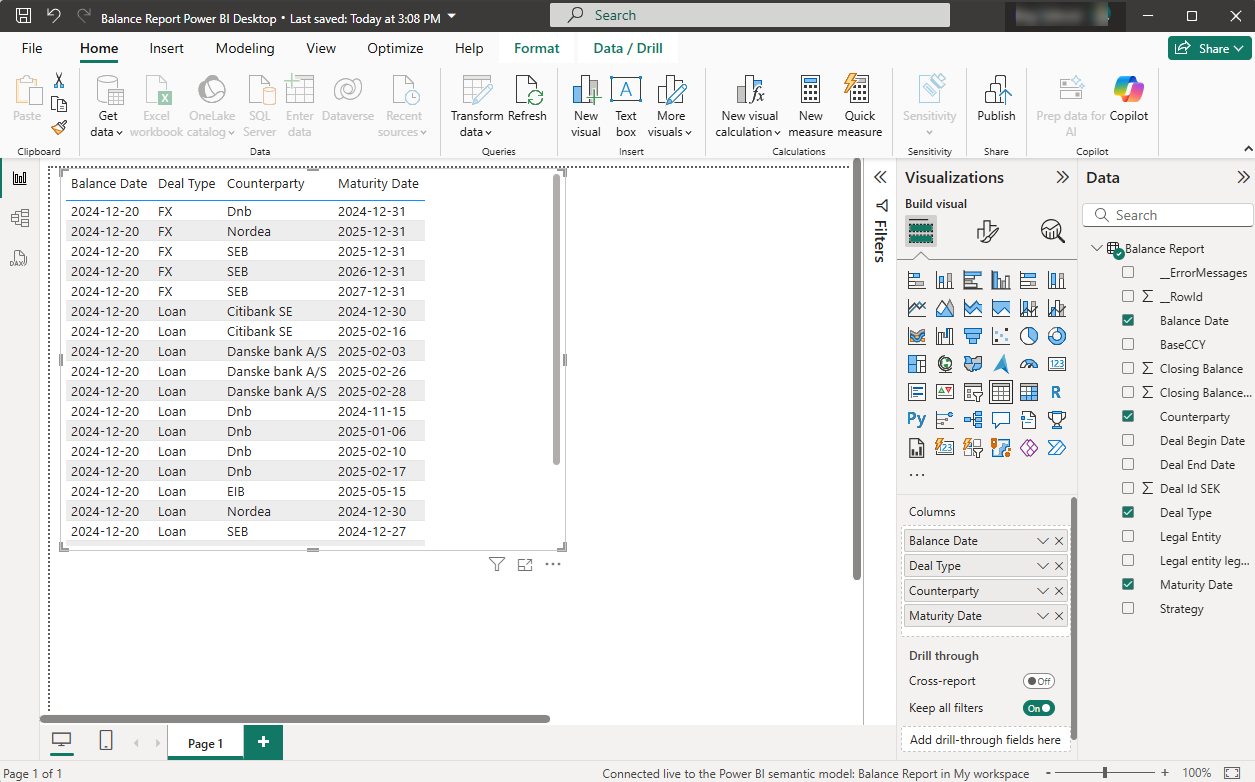Image resolution: width=1255 pixels, height=782 pixels.
Task: Check the Legal Entity field
Action: 1128,537
